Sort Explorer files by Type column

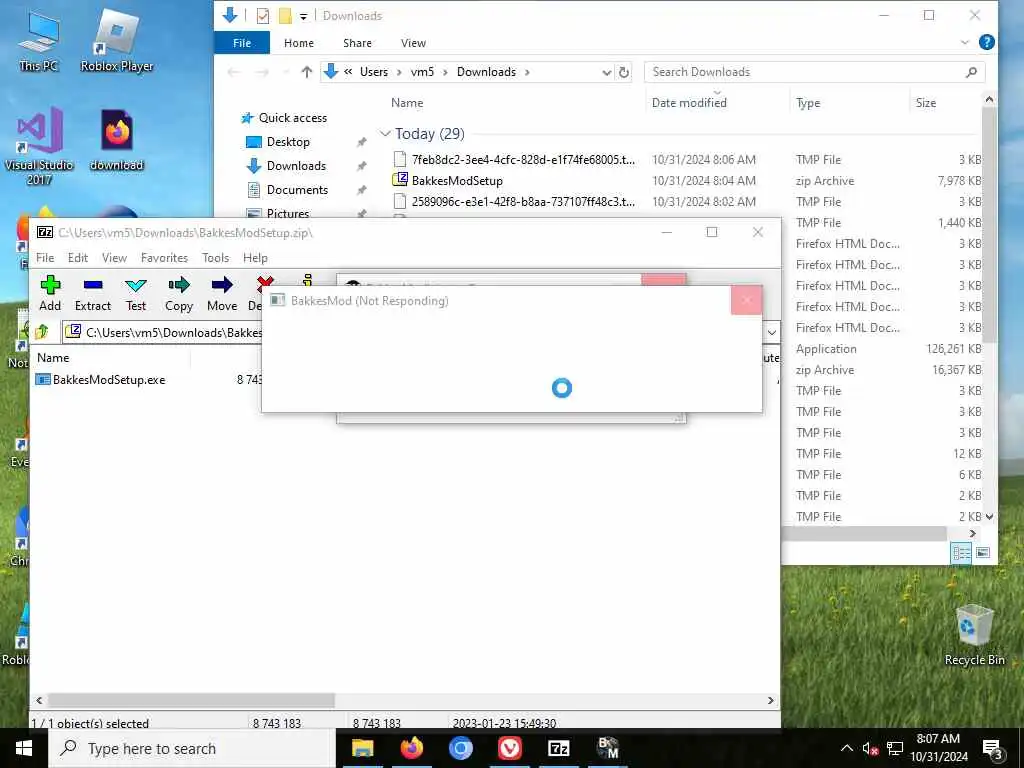coord(808,103)
